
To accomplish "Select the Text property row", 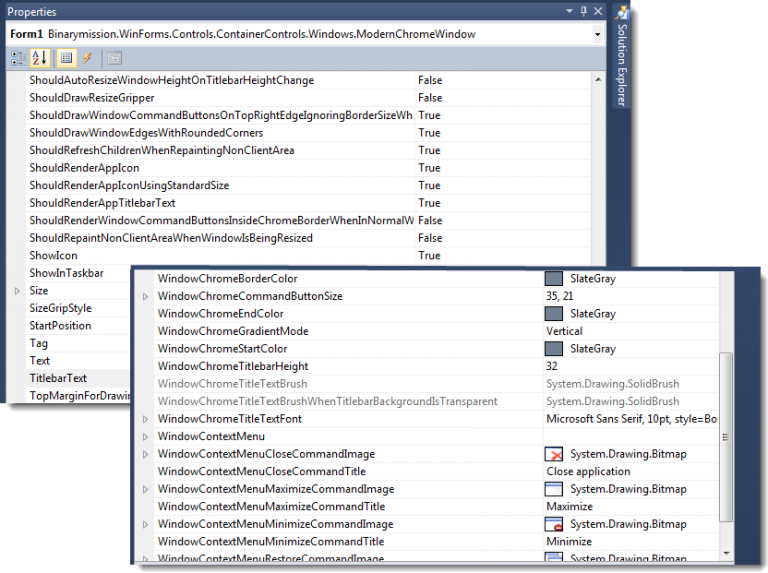I will (x=39, y=361).
